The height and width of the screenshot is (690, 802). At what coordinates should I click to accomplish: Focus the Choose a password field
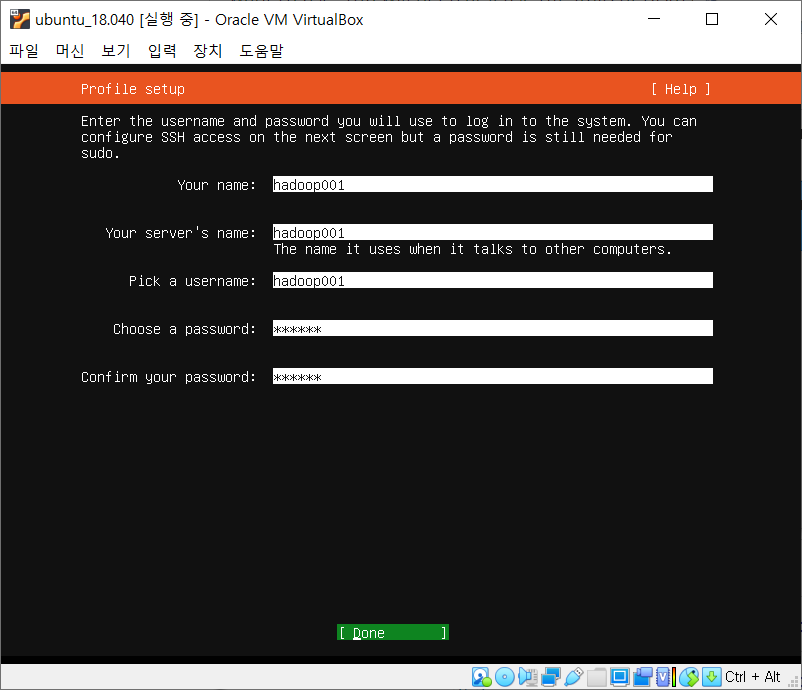pos(493,328)
